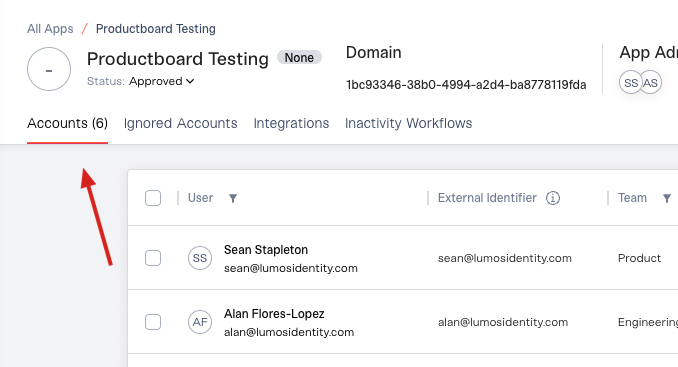Click Alan Flores-Lopez's AF avatar
This screenshot has height=367, width=678.
tap(200, 322)
